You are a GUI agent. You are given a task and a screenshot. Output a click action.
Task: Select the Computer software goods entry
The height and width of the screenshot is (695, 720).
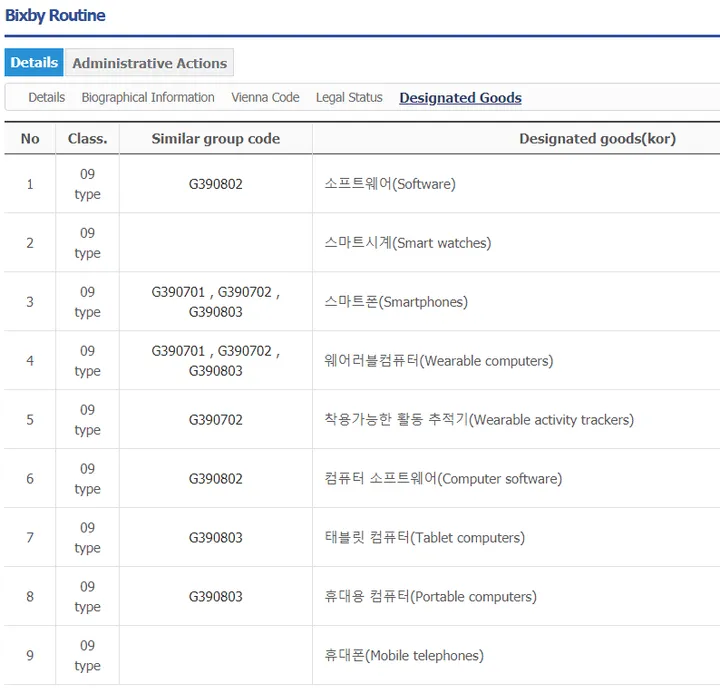443,479
